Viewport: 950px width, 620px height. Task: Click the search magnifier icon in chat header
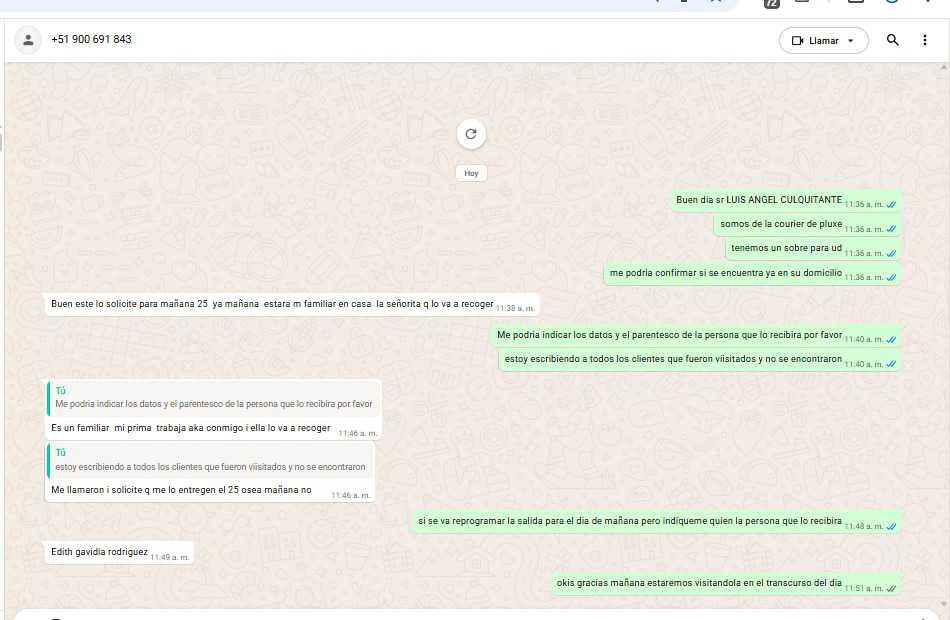(893, 40)
